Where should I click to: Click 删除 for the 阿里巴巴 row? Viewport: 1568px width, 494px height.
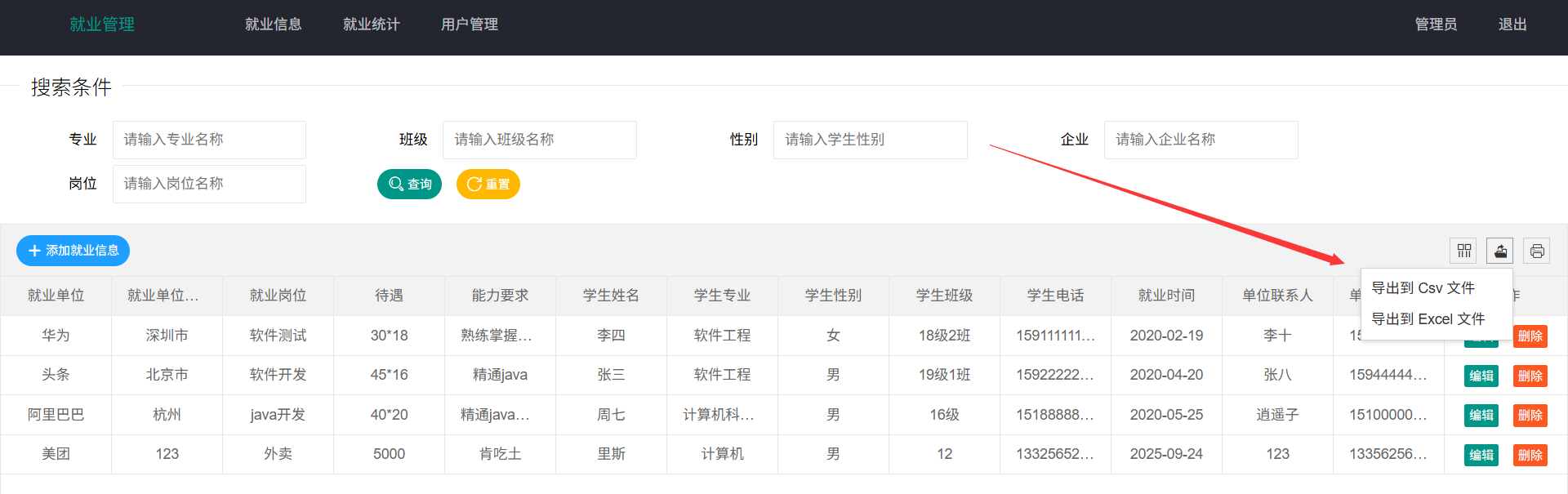coord(1530,415)
